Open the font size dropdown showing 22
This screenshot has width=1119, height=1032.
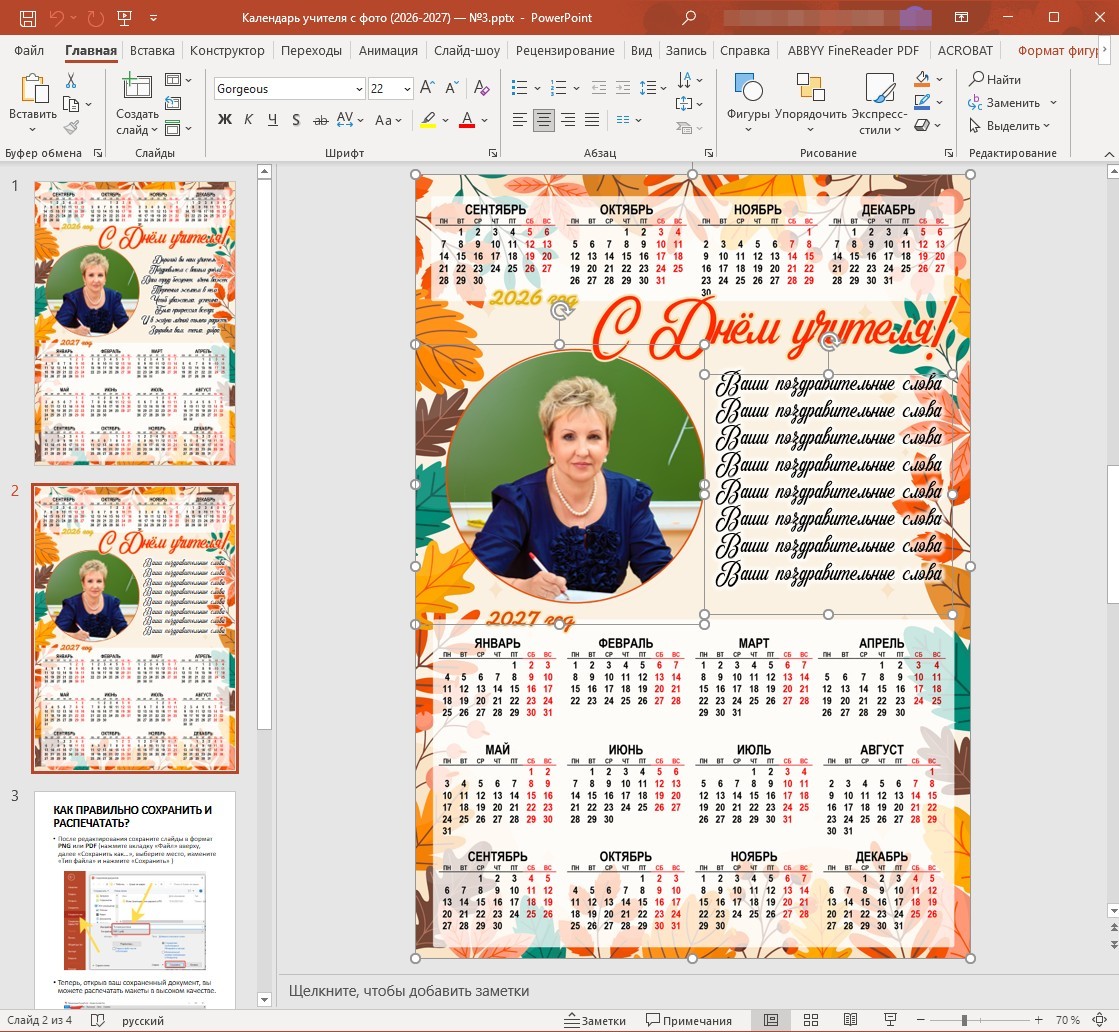390,88
